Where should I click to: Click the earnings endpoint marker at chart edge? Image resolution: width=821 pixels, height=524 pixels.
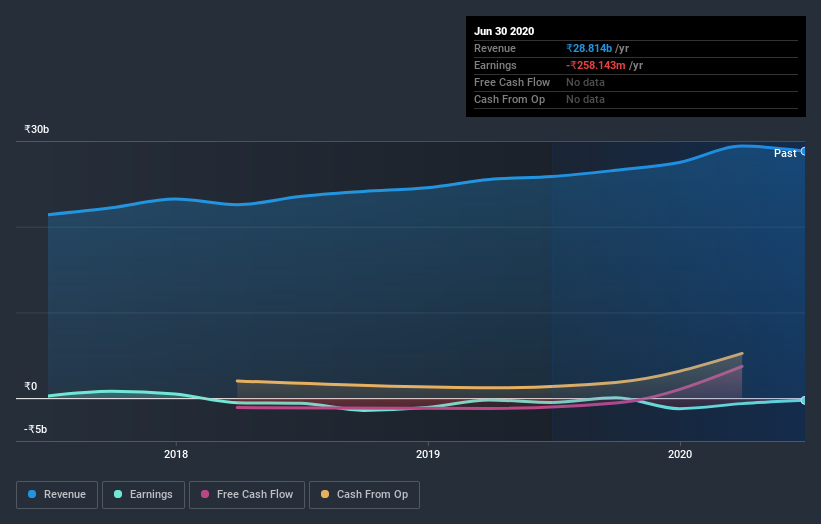coord(803,400)
